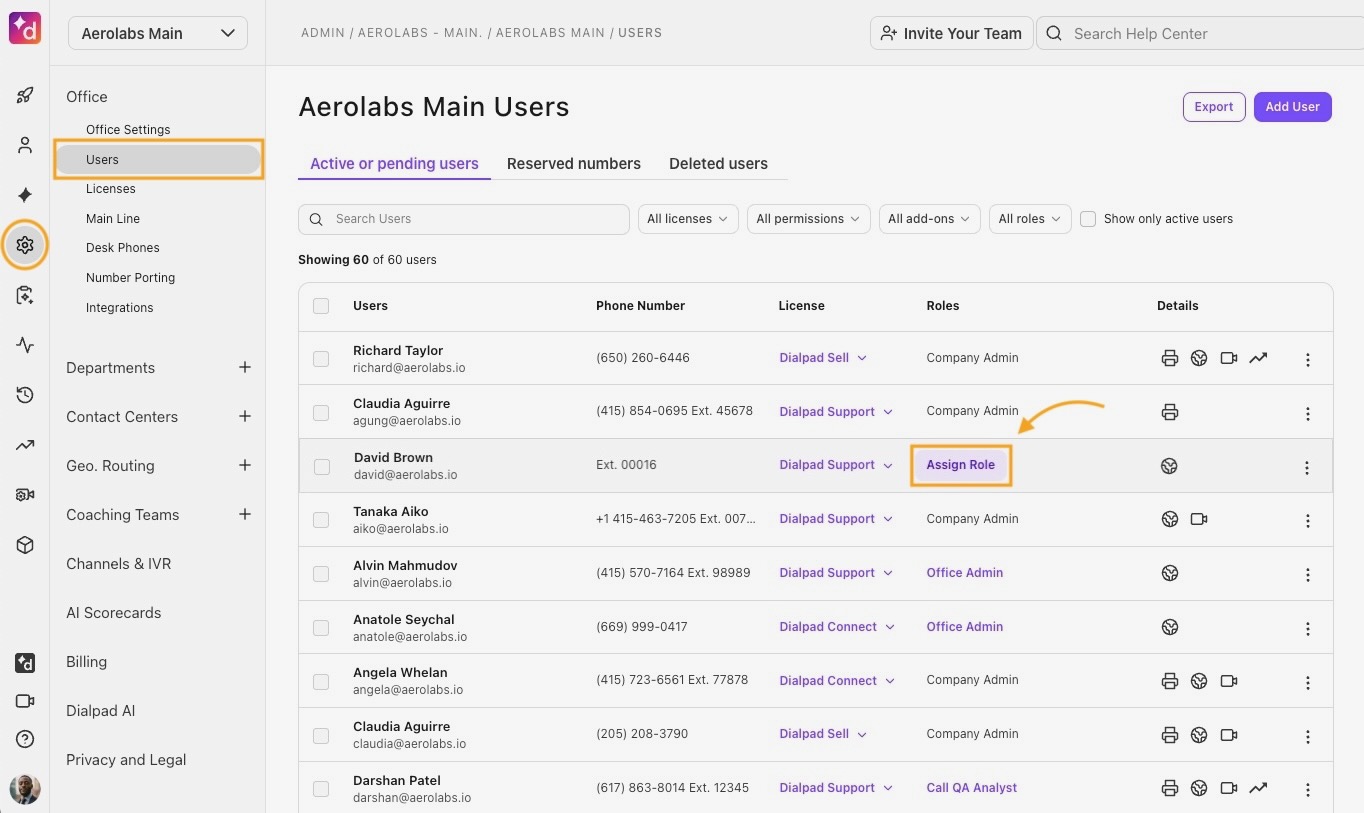
Task: Select David Brown's row checkbox
Action: pos(322,466)
